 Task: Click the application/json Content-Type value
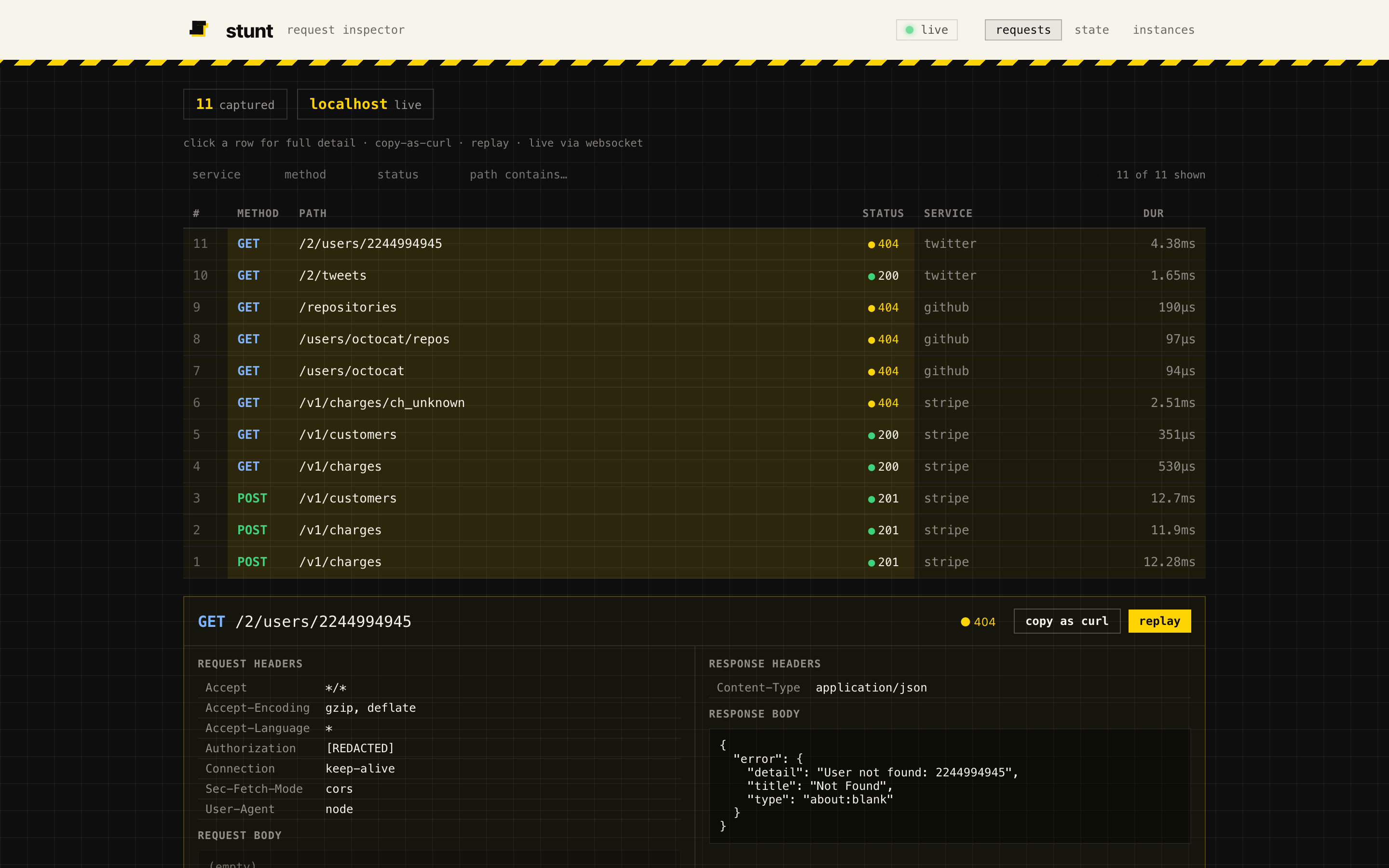coord(871,688)
